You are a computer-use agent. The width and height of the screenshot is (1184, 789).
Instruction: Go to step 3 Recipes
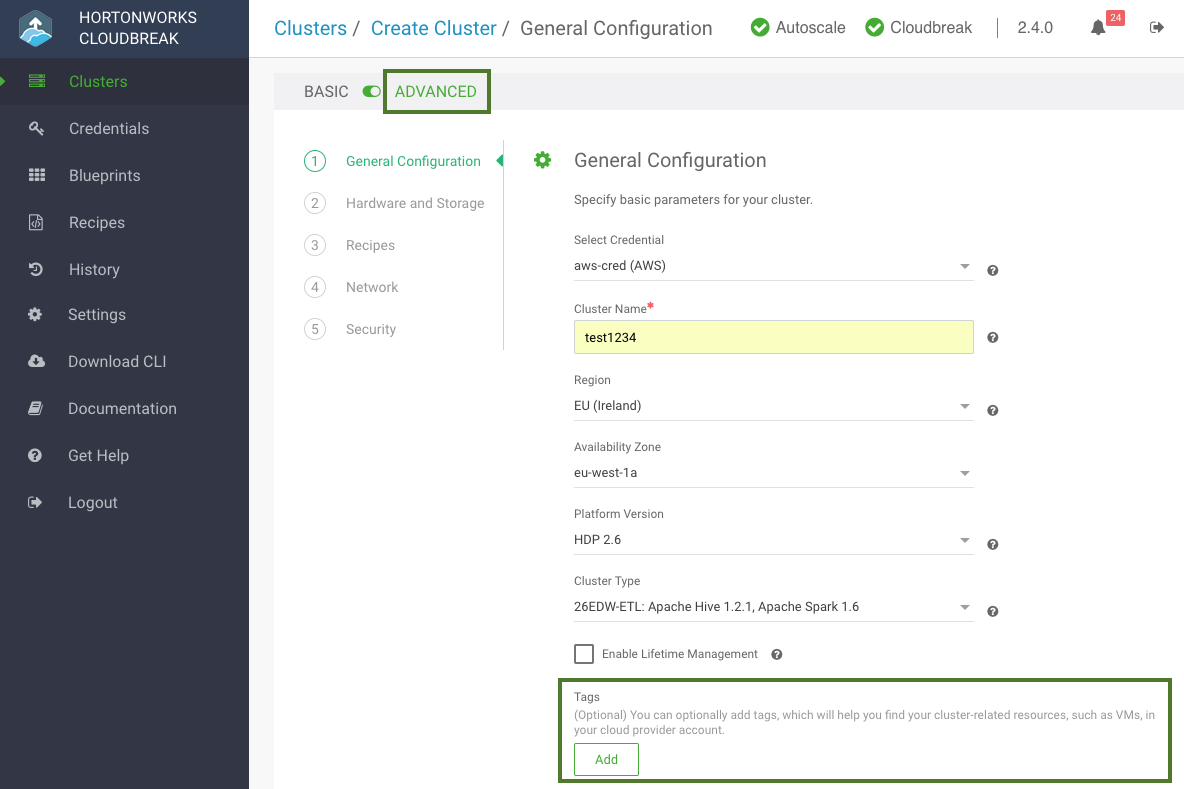(x=350, y=245)
